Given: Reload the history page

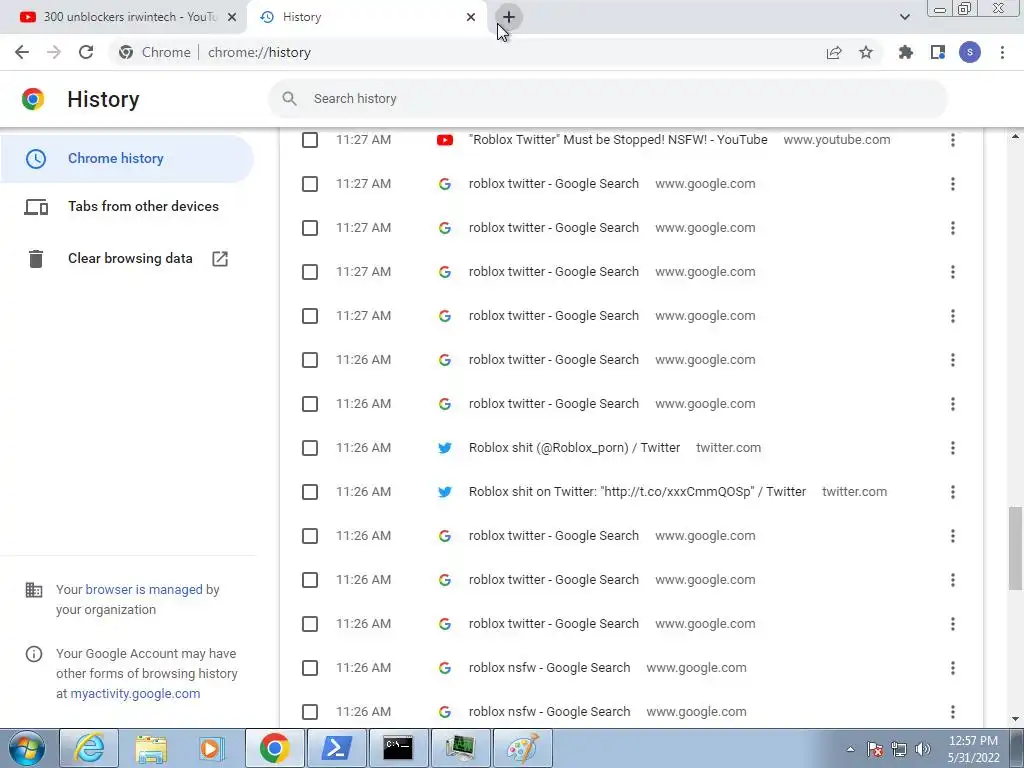Looking at the screenshot, I should 86,52.
